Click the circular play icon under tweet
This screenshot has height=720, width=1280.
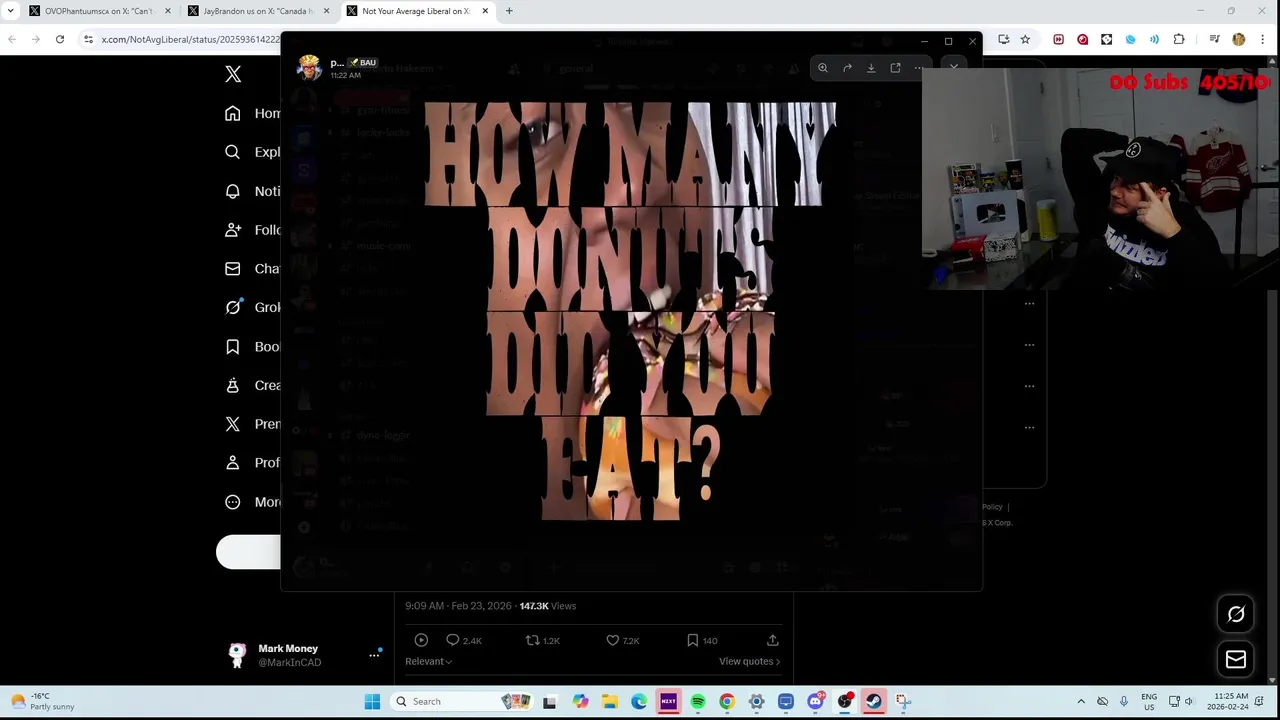coord(421,640)
